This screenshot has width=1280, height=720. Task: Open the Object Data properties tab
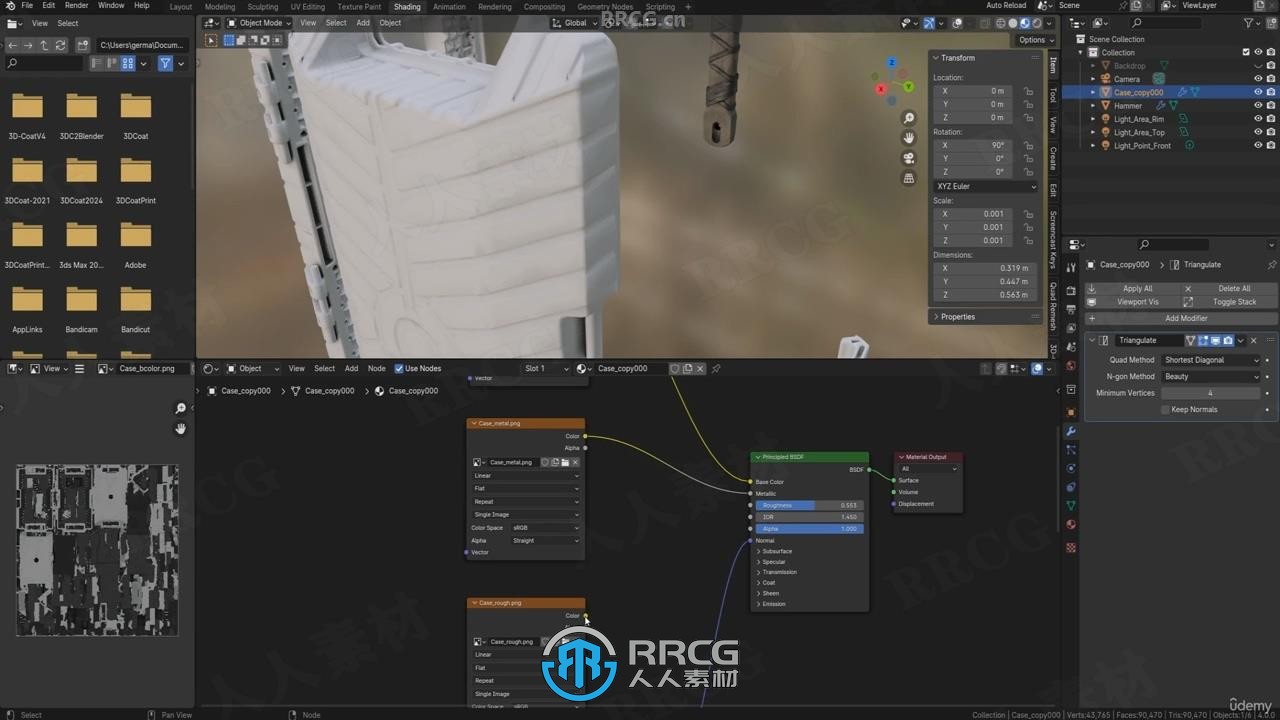pyautogui.click(x=1071, y=506)
